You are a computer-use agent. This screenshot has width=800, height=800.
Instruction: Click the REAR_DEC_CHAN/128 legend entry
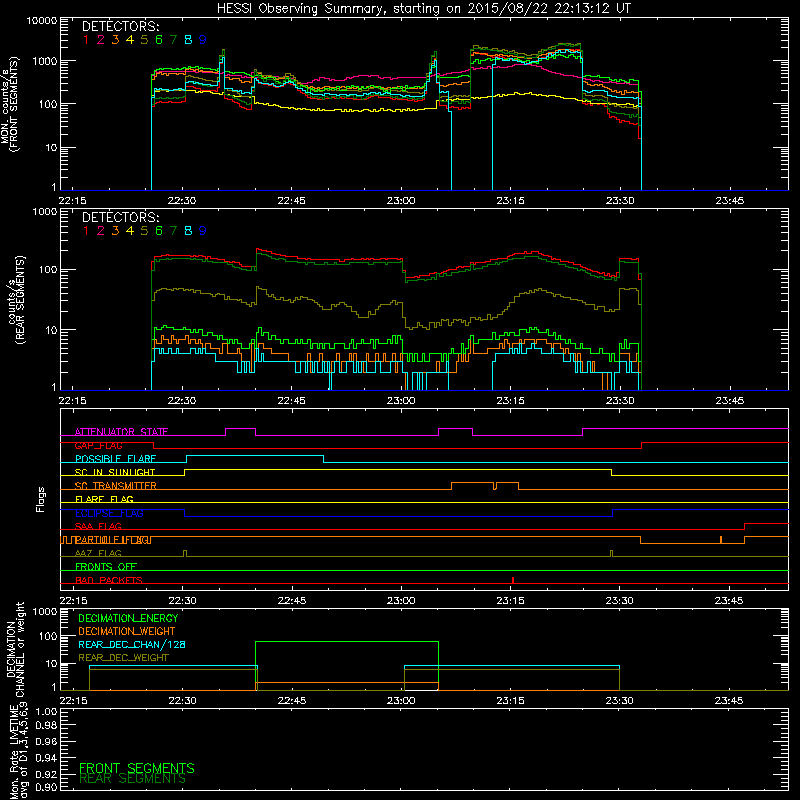132,644
